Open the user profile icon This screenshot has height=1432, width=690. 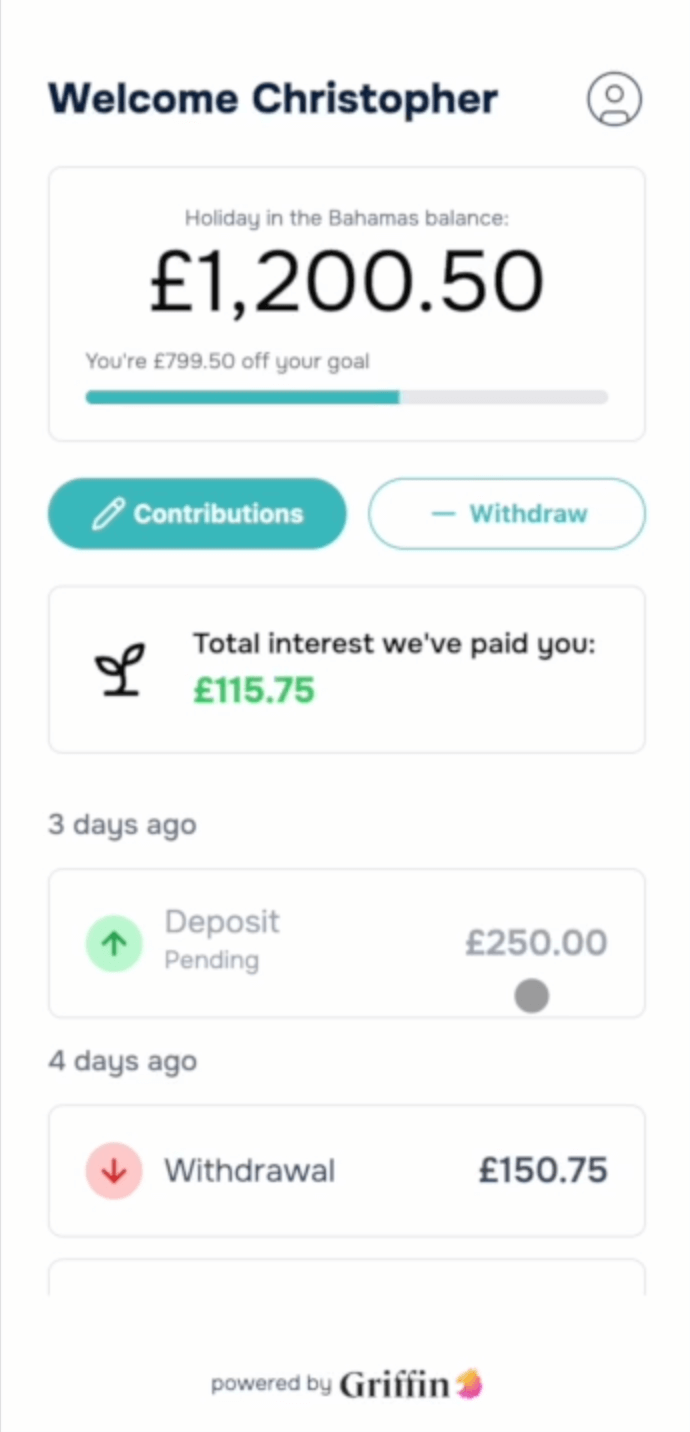[x=614, y=98]
